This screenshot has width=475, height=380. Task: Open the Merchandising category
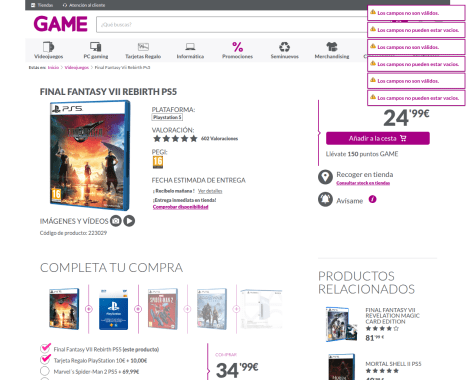point(332,50)
